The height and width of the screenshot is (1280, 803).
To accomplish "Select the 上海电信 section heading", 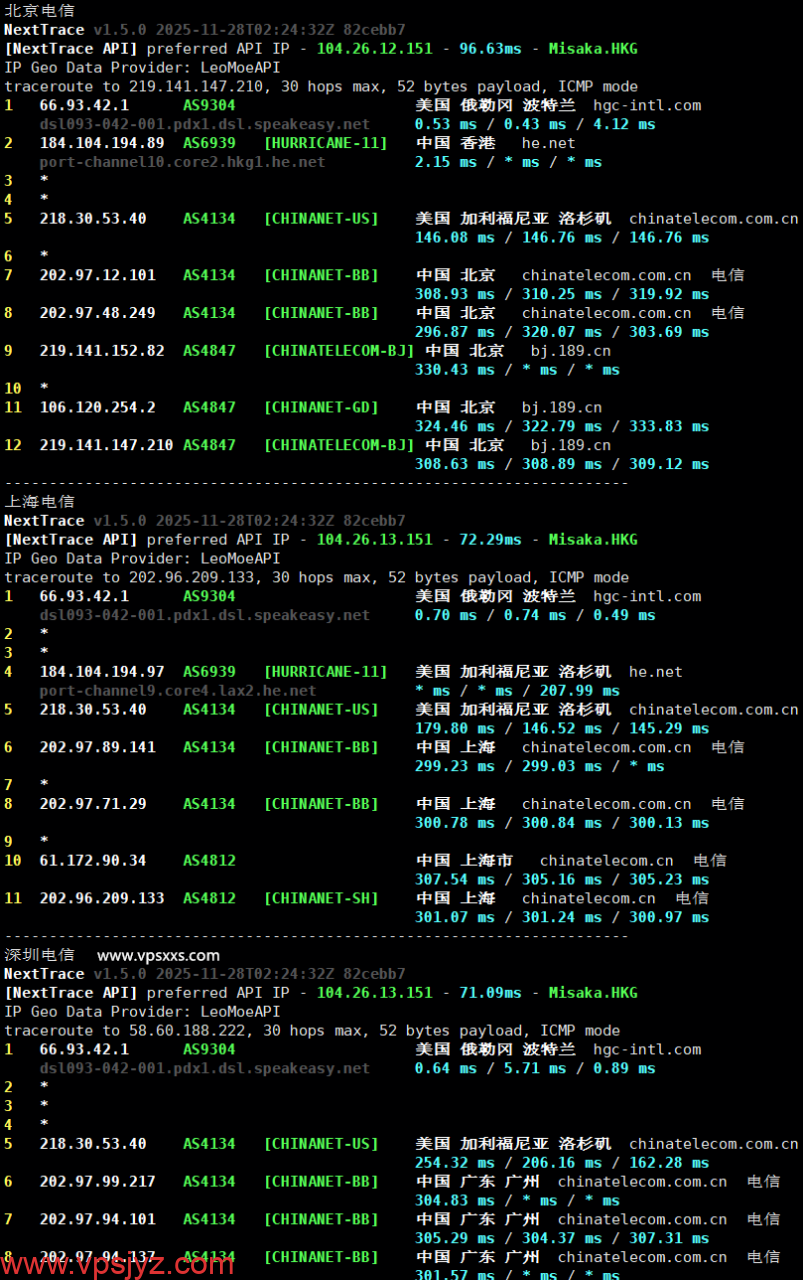I will 39,502.
